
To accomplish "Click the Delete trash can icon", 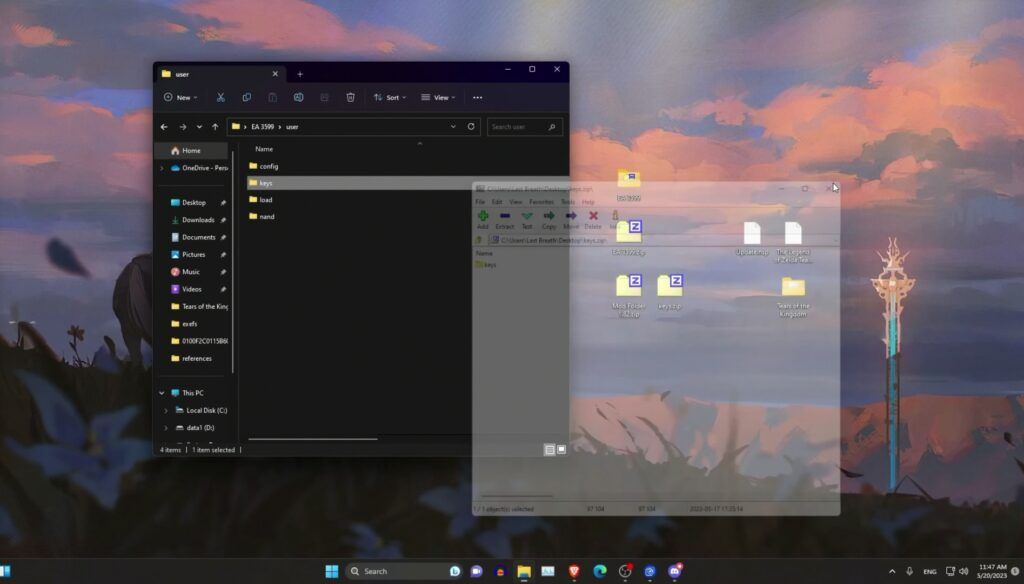I will [x=350, y=97].
